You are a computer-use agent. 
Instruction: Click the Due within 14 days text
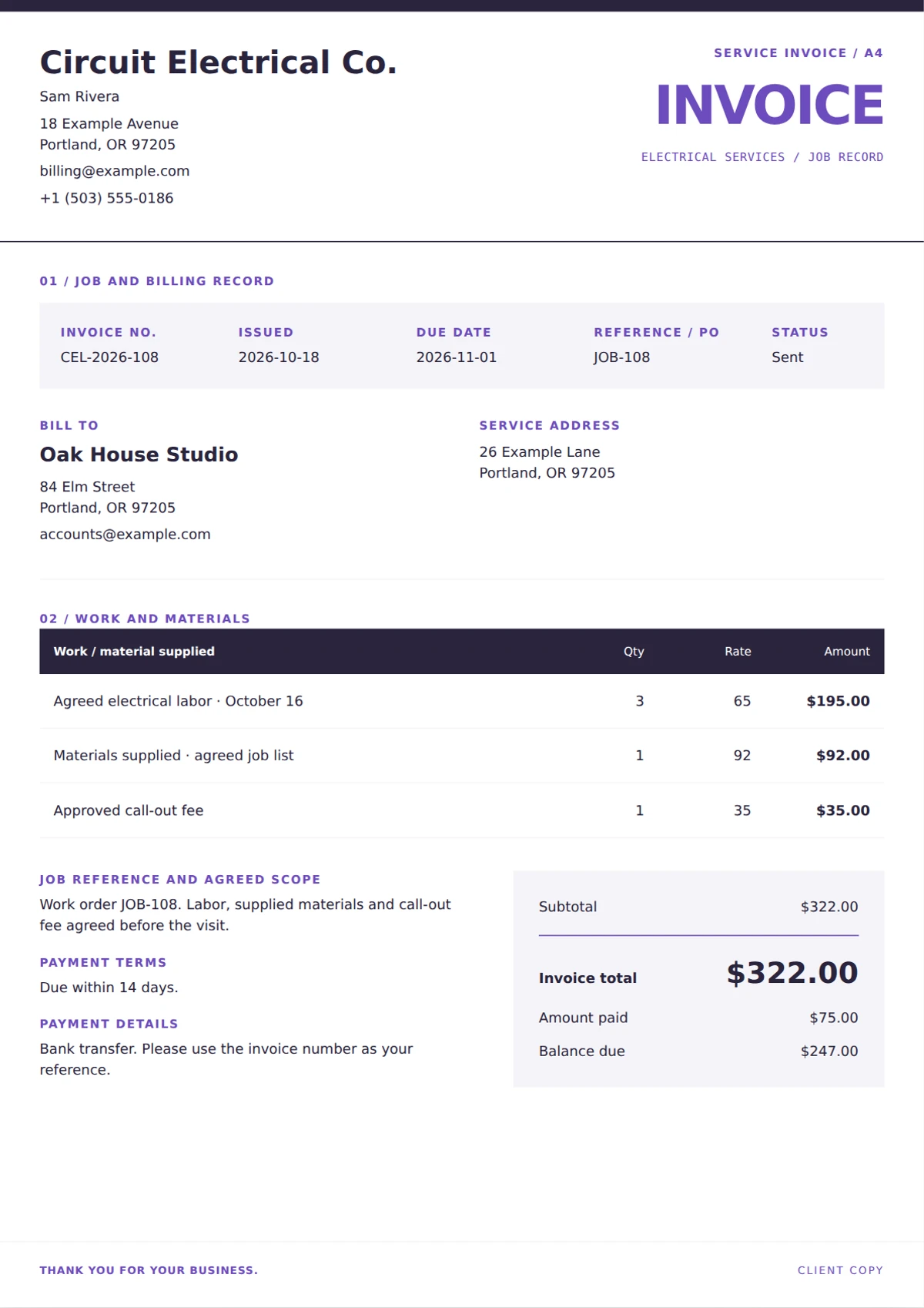pyautogui.click(x=109, y=988)
